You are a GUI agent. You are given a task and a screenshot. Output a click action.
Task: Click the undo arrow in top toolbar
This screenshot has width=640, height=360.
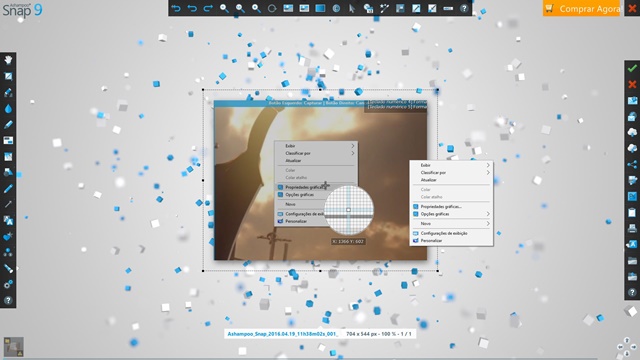click(x=192, y=8)
